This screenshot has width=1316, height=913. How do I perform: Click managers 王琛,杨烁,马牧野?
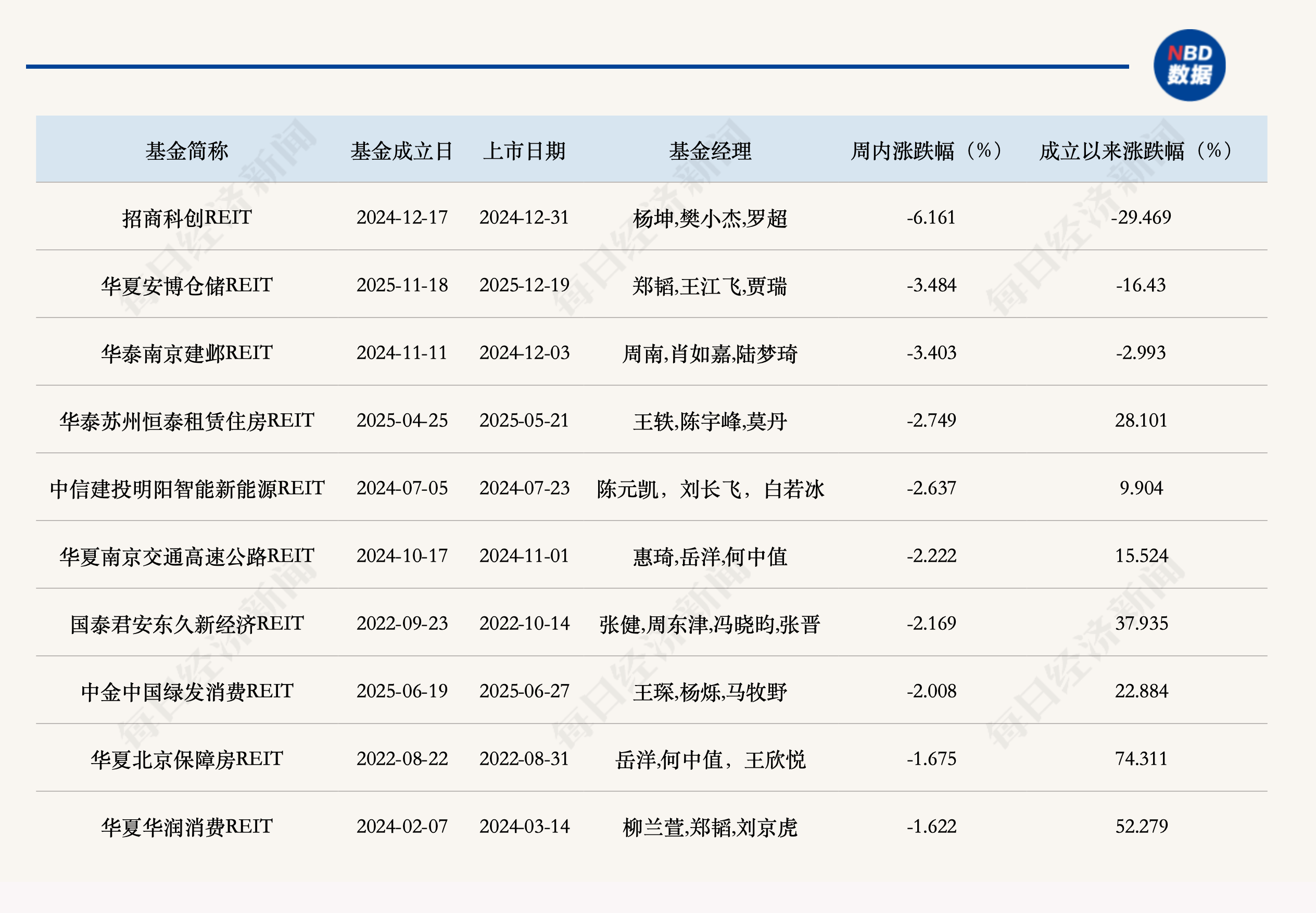(x=710, y=692)
